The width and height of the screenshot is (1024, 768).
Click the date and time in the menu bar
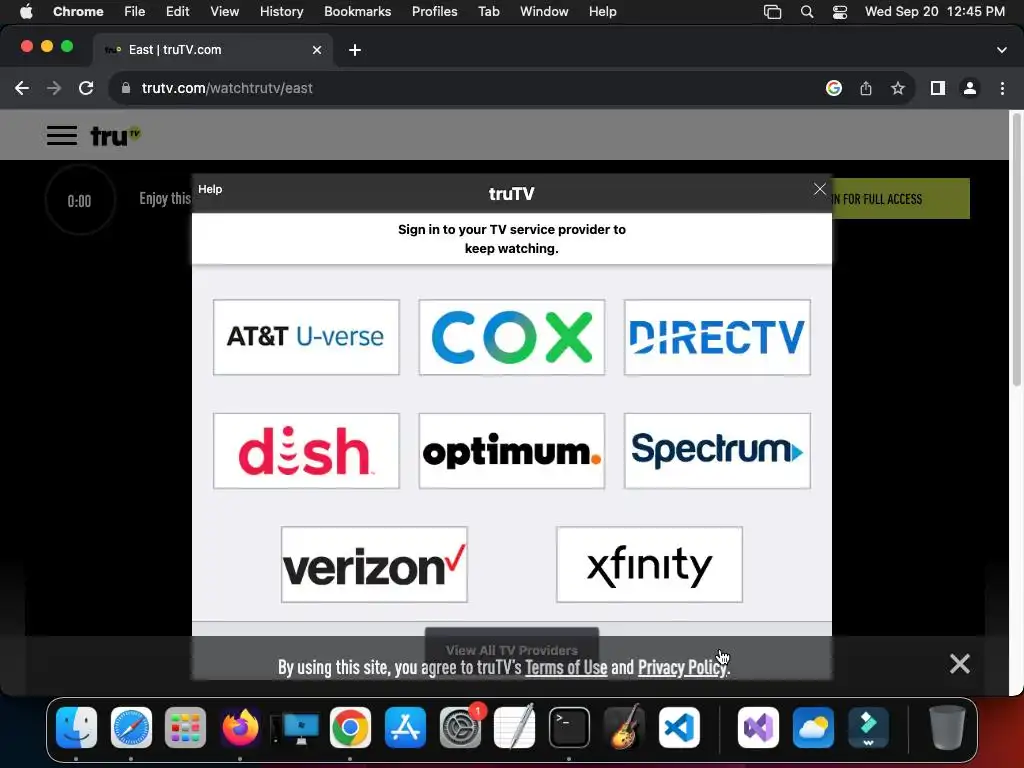click(x=935, y=11)
